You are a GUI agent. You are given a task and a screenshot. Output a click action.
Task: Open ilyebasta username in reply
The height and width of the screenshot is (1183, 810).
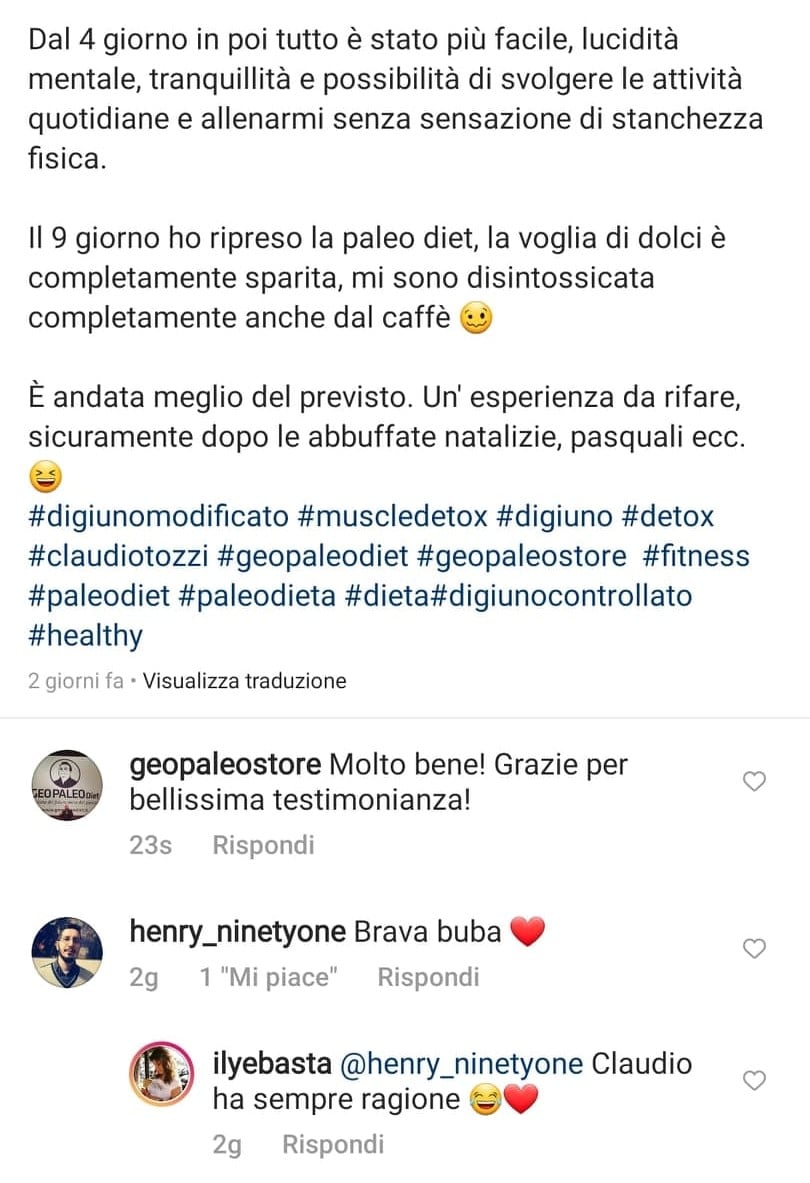[x=272, y=1064]
